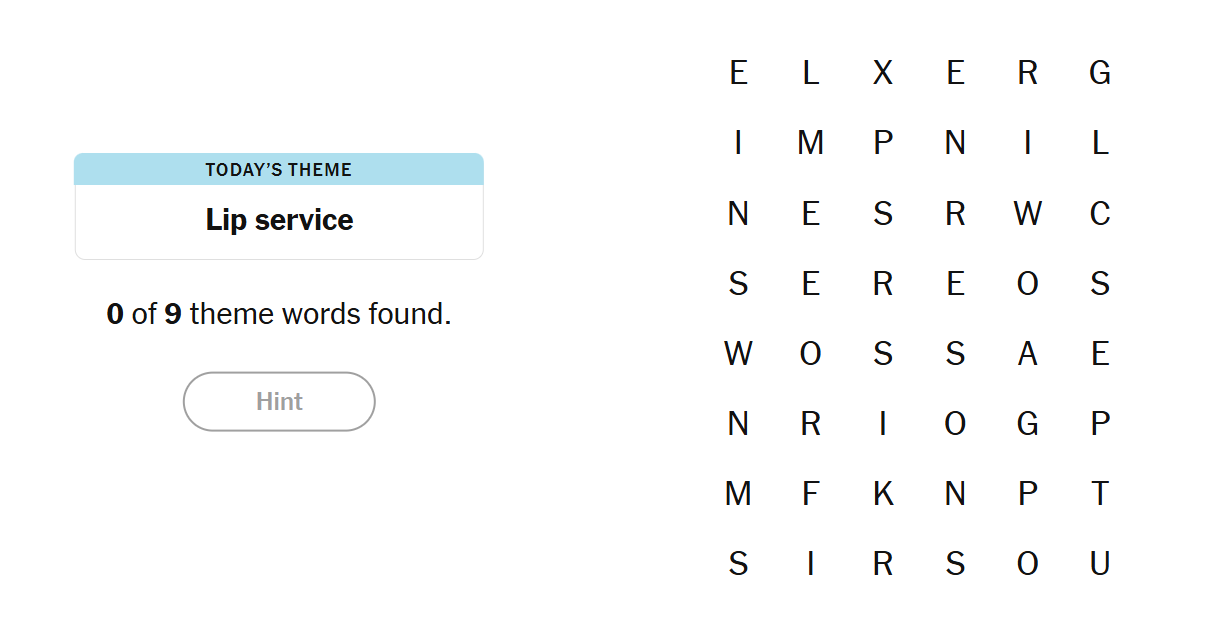Click the Lip service theme card
This screenshot has height=644, width=1216.
[279, 207]
